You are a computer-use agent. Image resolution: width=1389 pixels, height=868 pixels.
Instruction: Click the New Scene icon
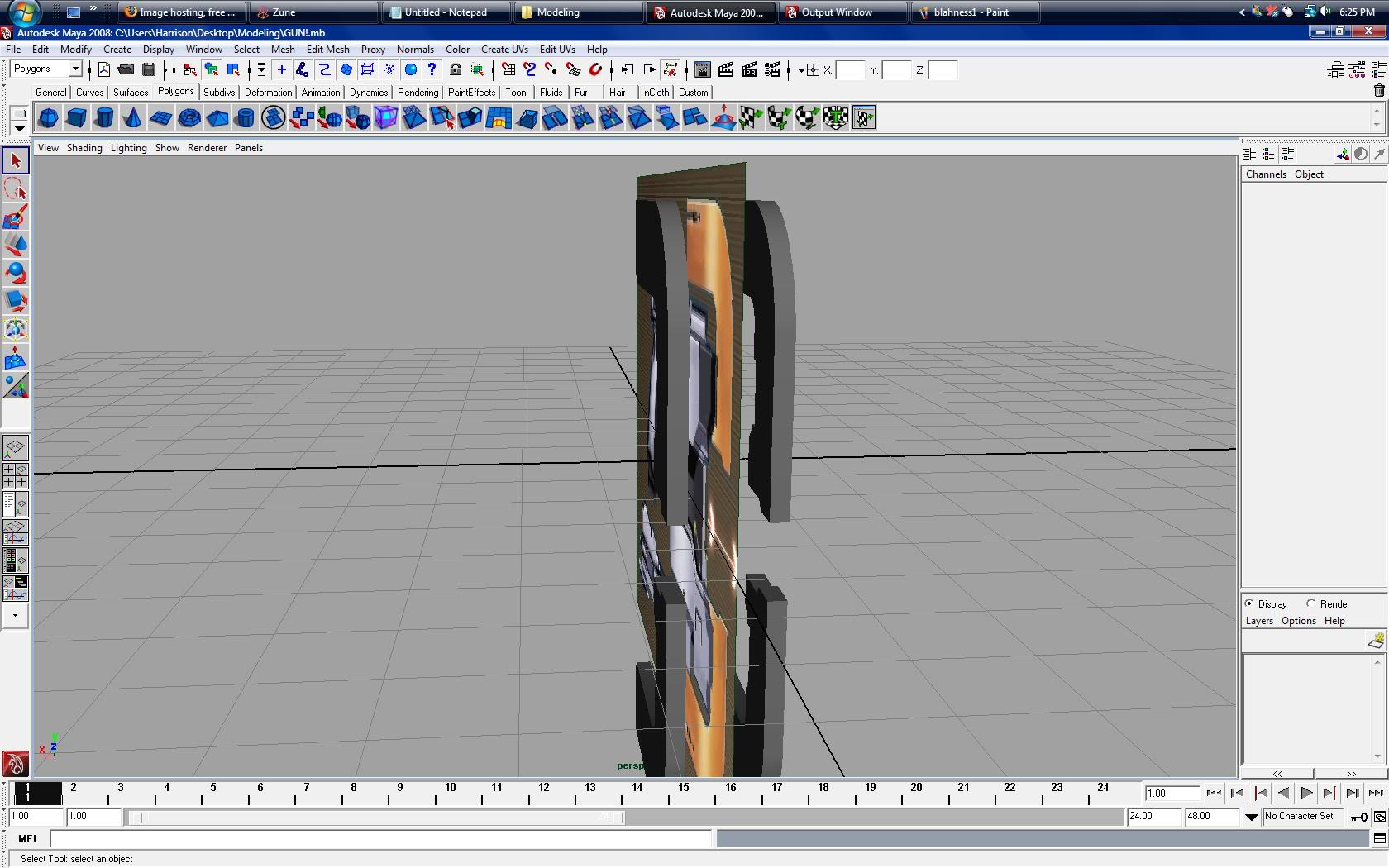pyautogui.click(x=104, y=70)
